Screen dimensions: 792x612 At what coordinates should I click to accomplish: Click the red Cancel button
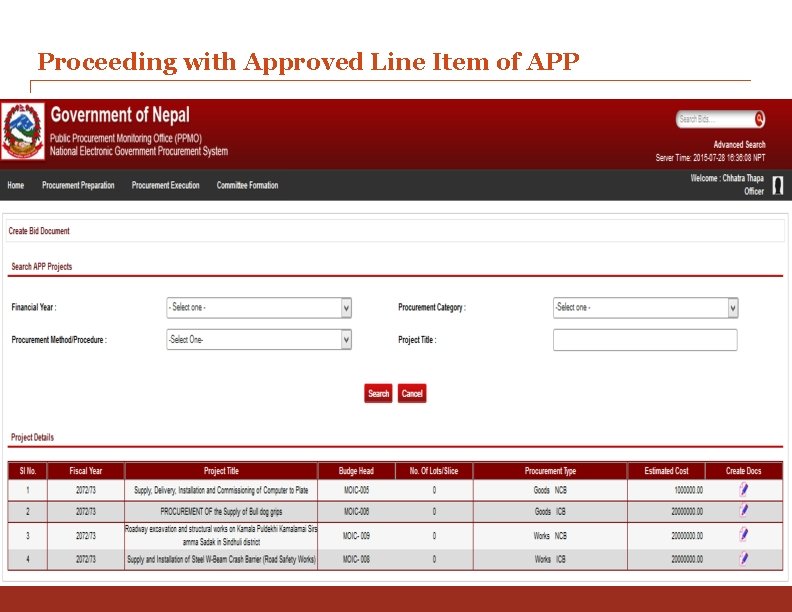point(412,393)
